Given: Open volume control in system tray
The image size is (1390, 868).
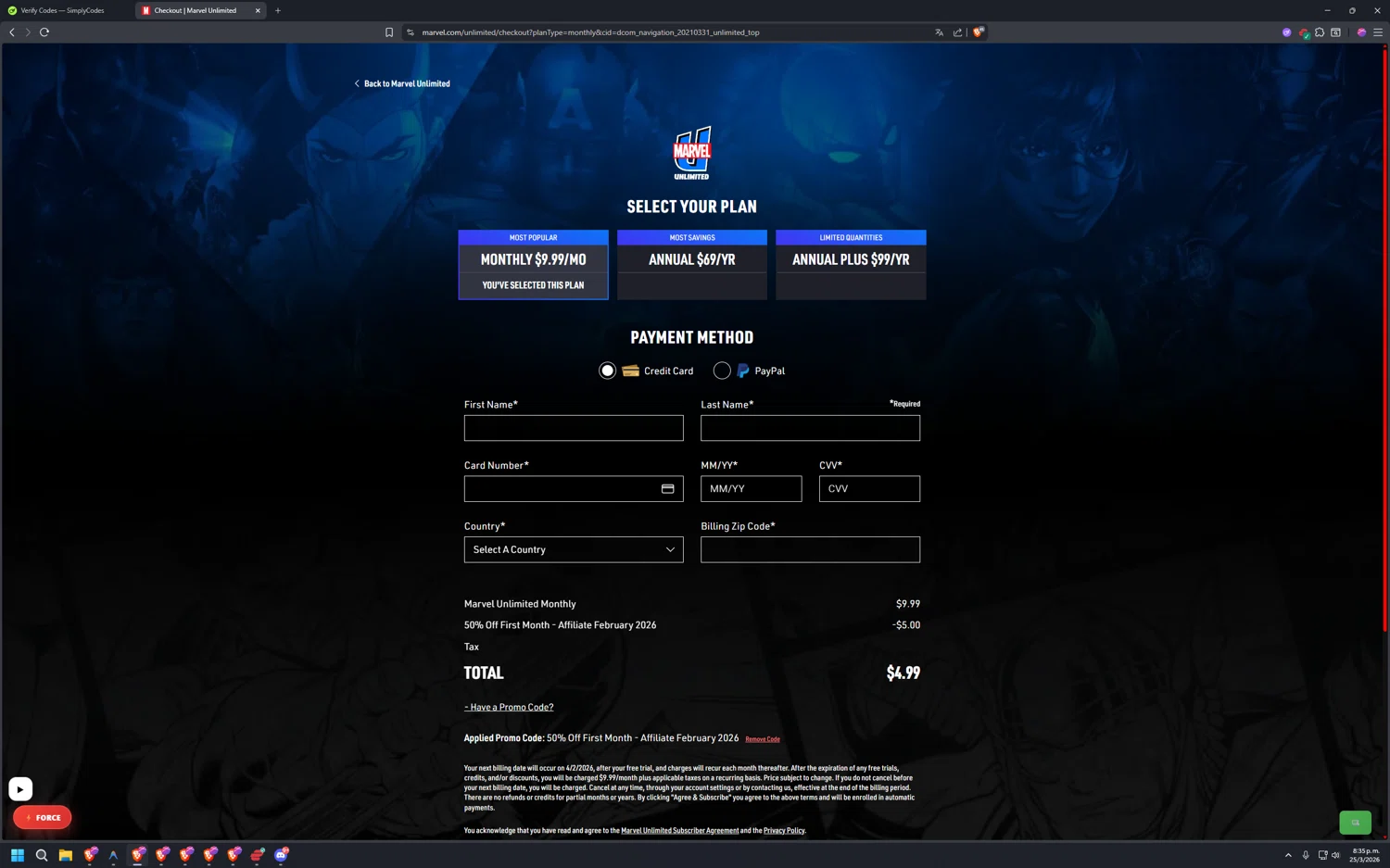Looking at the screenshot, I should click(x=1335, y=855).
